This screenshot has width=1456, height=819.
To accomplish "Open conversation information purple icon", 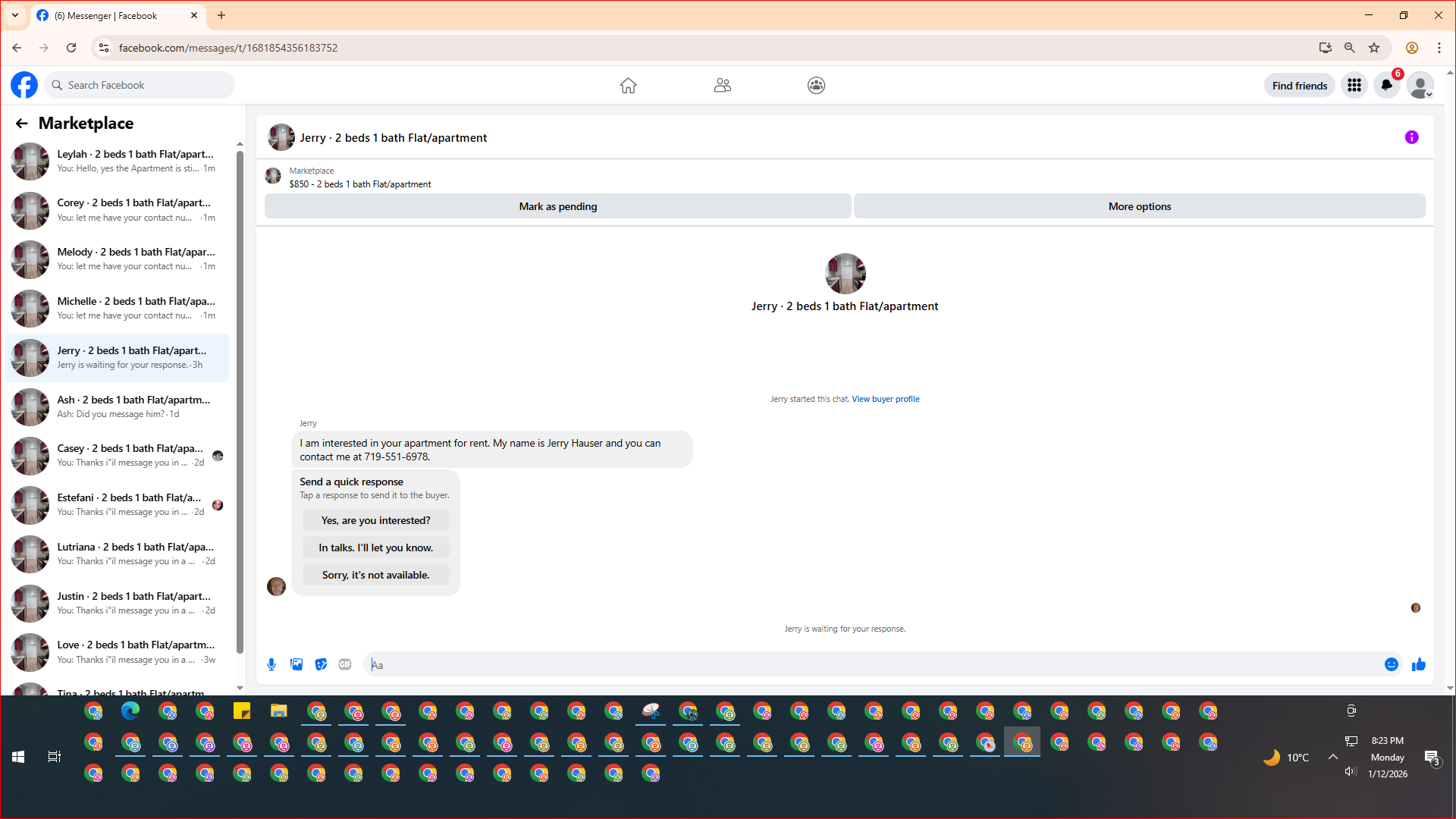I will pyautogui.click(x=1411, y=137).
